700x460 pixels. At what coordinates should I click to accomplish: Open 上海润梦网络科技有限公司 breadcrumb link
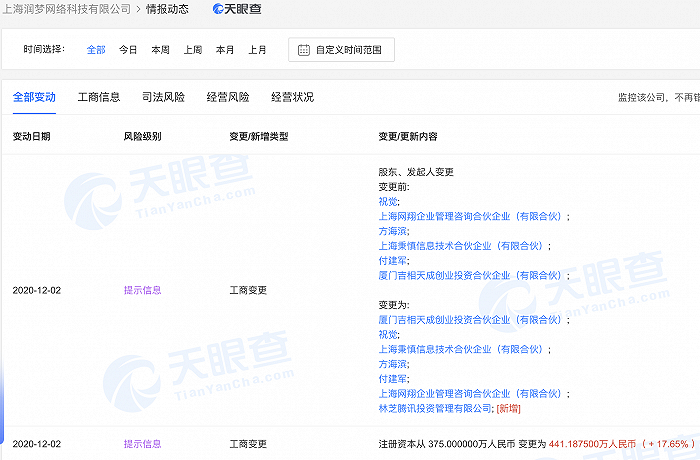tap(67, 9)
